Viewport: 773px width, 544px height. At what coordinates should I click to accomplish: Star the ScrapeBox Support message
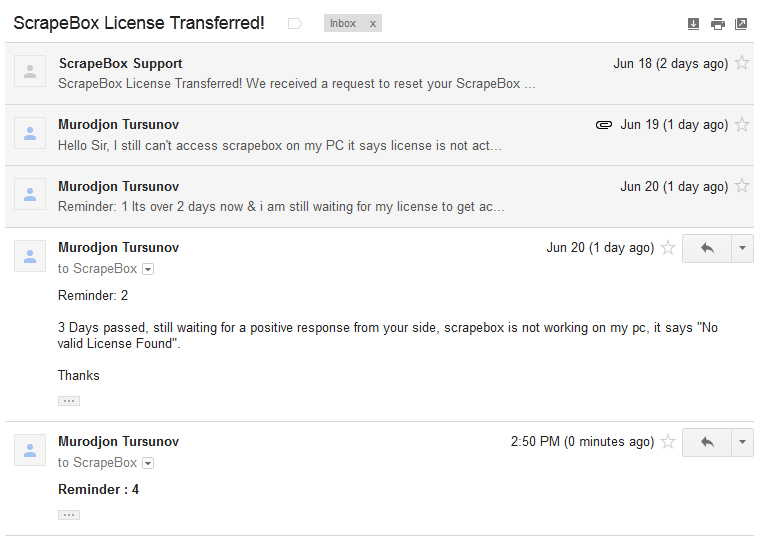741,63
